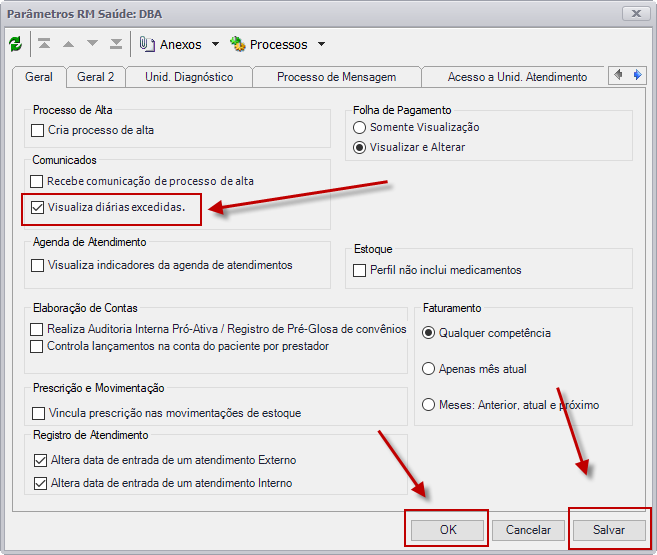The height and width of the screenshot is (555, 657).
Task: Click the OK button
Action: [447, 530]
